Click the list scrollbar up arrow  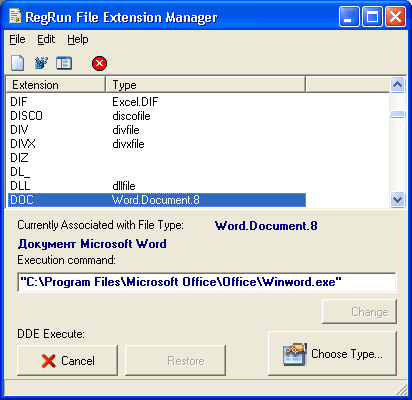coord(397,85)
